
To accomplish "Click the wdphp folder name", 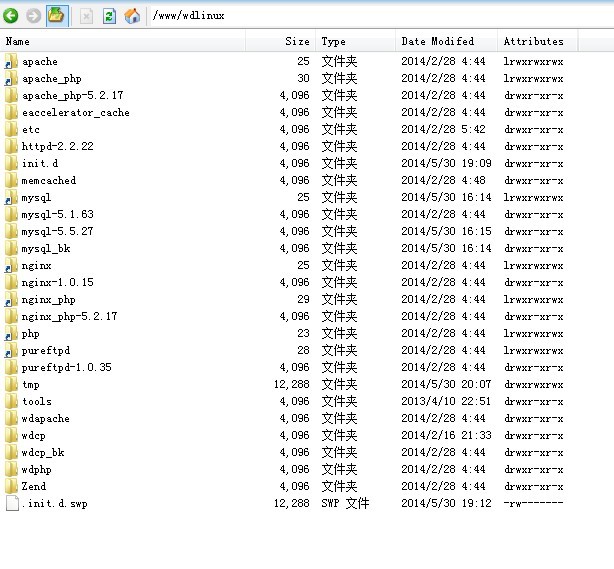I will pos(36,470).
